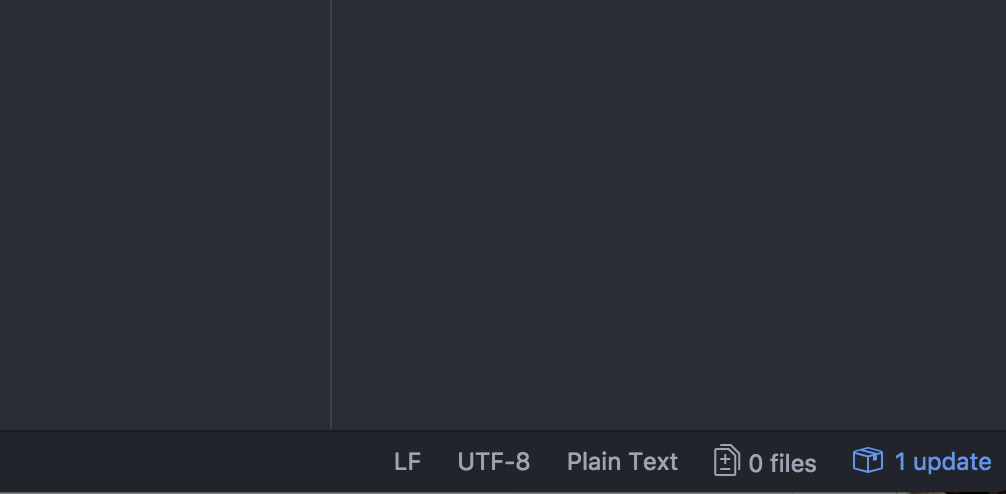Click status bar gap between LF and UTF-8
Screen dimensions: 1006x494
point(439,461)
